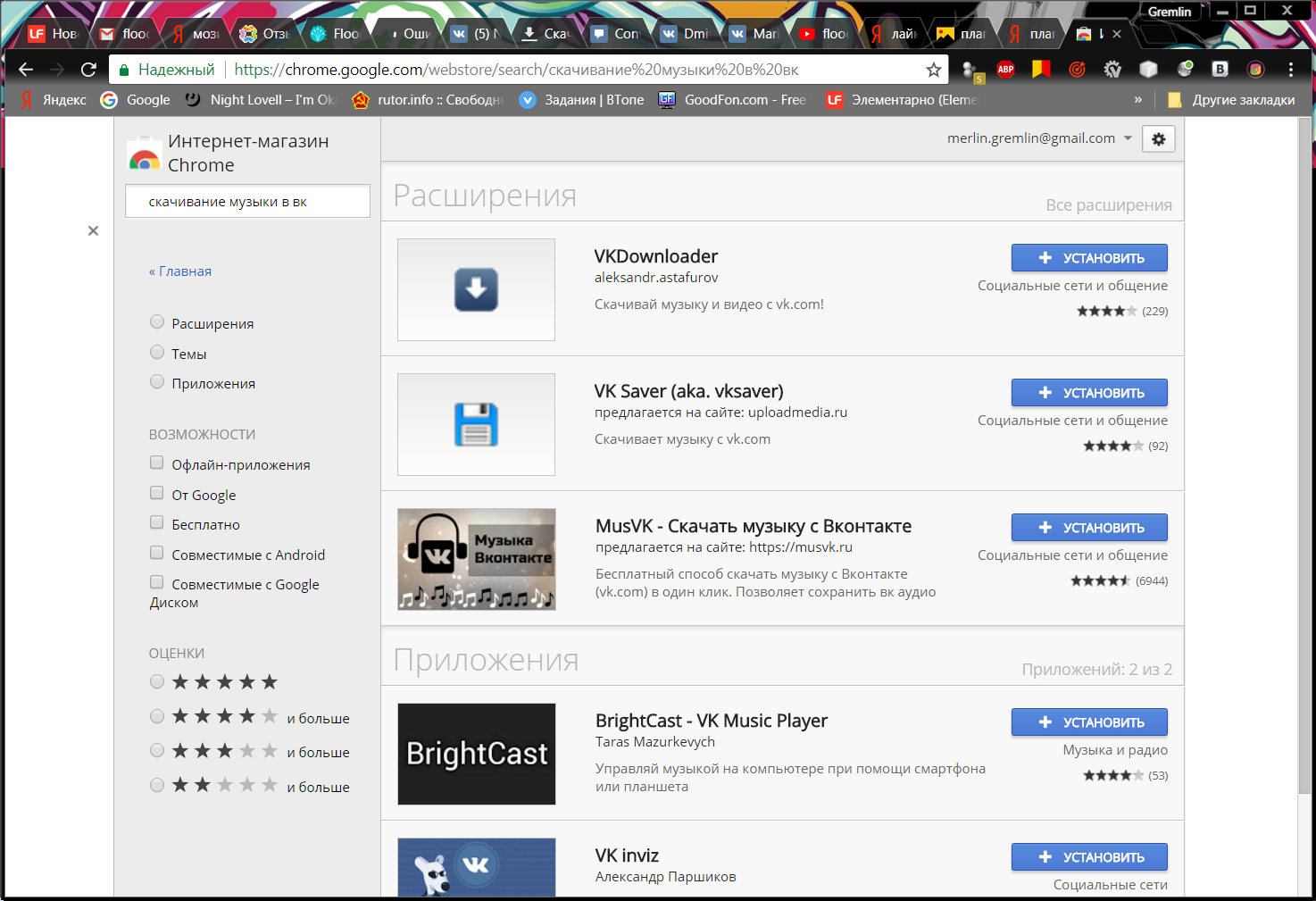This screenshot has height=901, width=1316.
Task: Select three stars and more filter
Action: pyautogui.click(x=157, y=751)
